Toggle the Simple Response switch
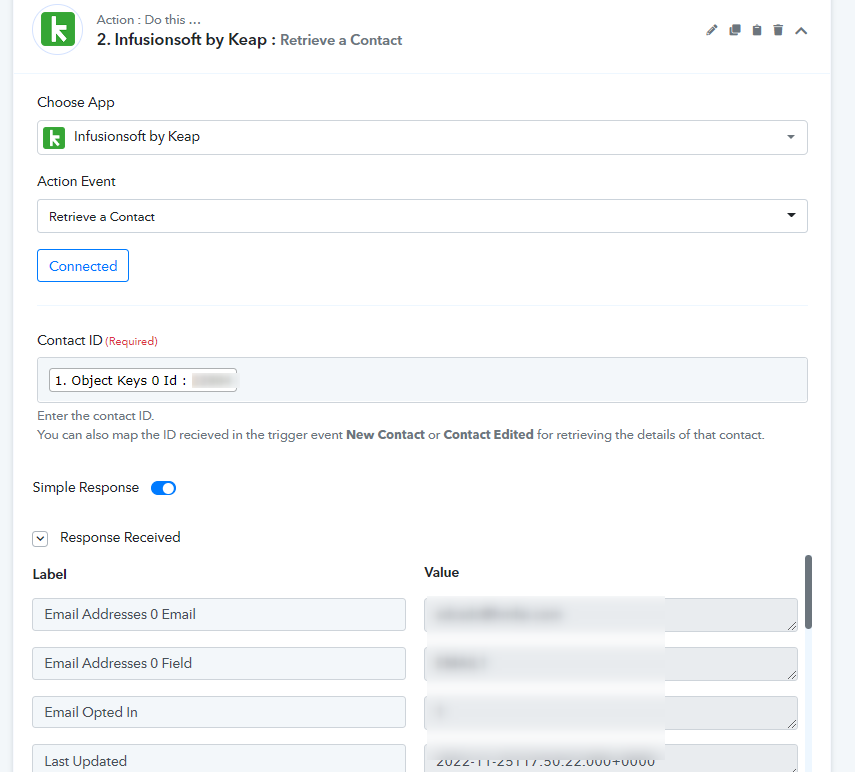 pyautogui.click(x=163, y=488)
